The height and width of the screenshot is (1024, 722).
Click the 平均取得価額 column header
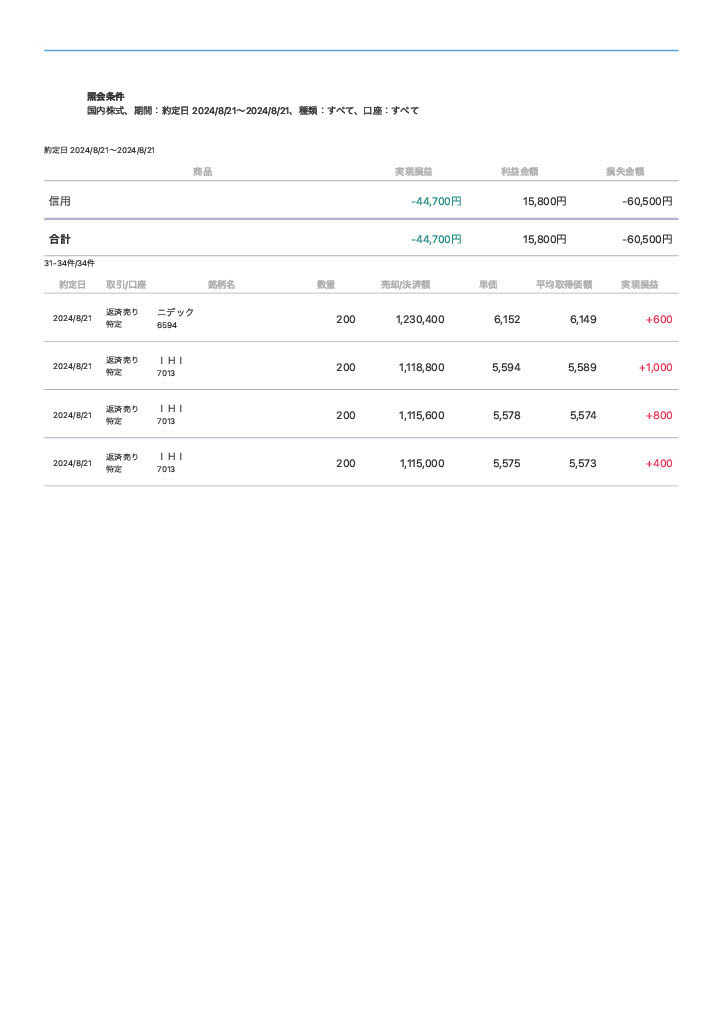[564, 285]
